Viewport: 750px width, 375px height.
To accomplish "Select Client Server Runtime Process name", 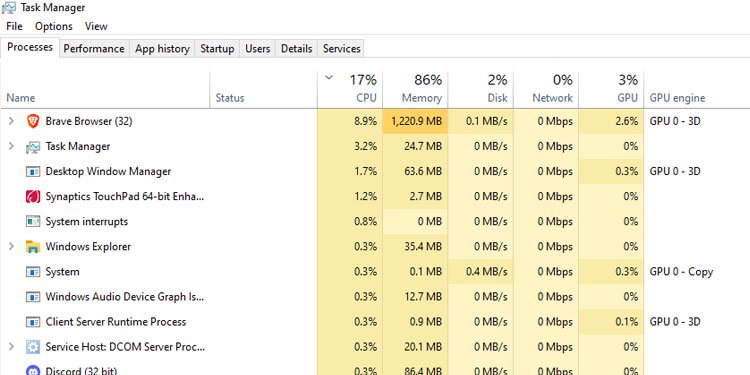I will 116,322.
